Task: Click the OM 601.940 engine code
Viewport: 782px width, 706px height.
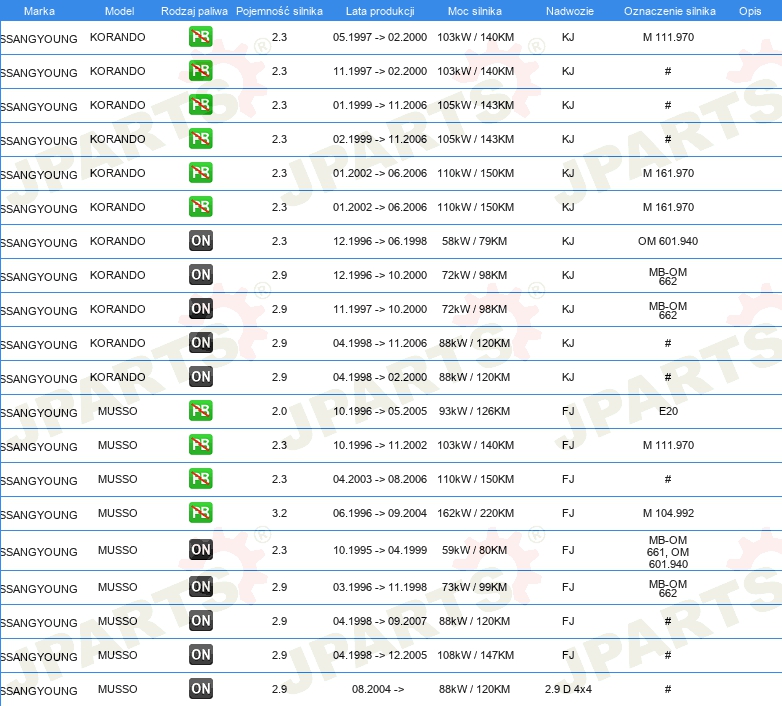Action: 667,241
